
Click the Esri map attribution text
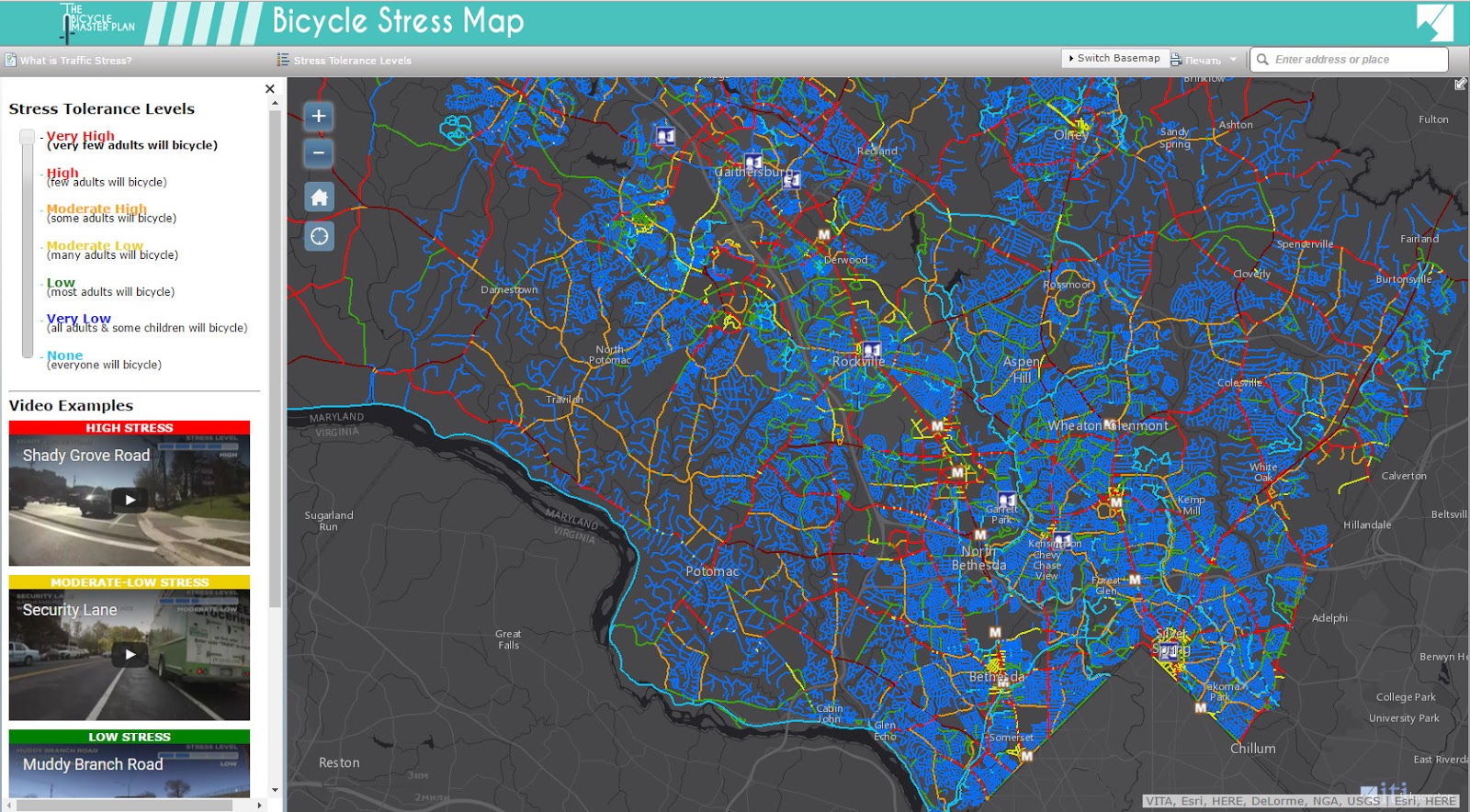coord(1300,801)
